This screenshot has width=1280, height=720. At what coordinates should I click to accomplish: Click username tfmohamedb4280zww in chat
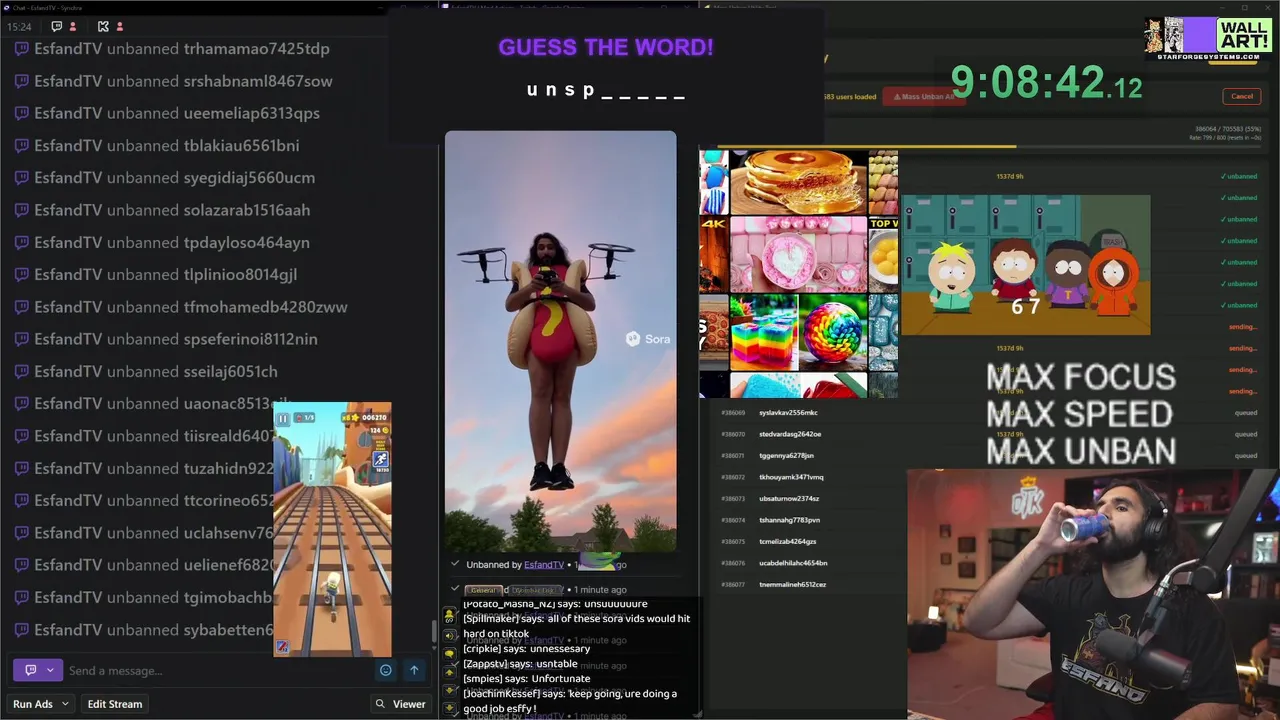point(265,307)
